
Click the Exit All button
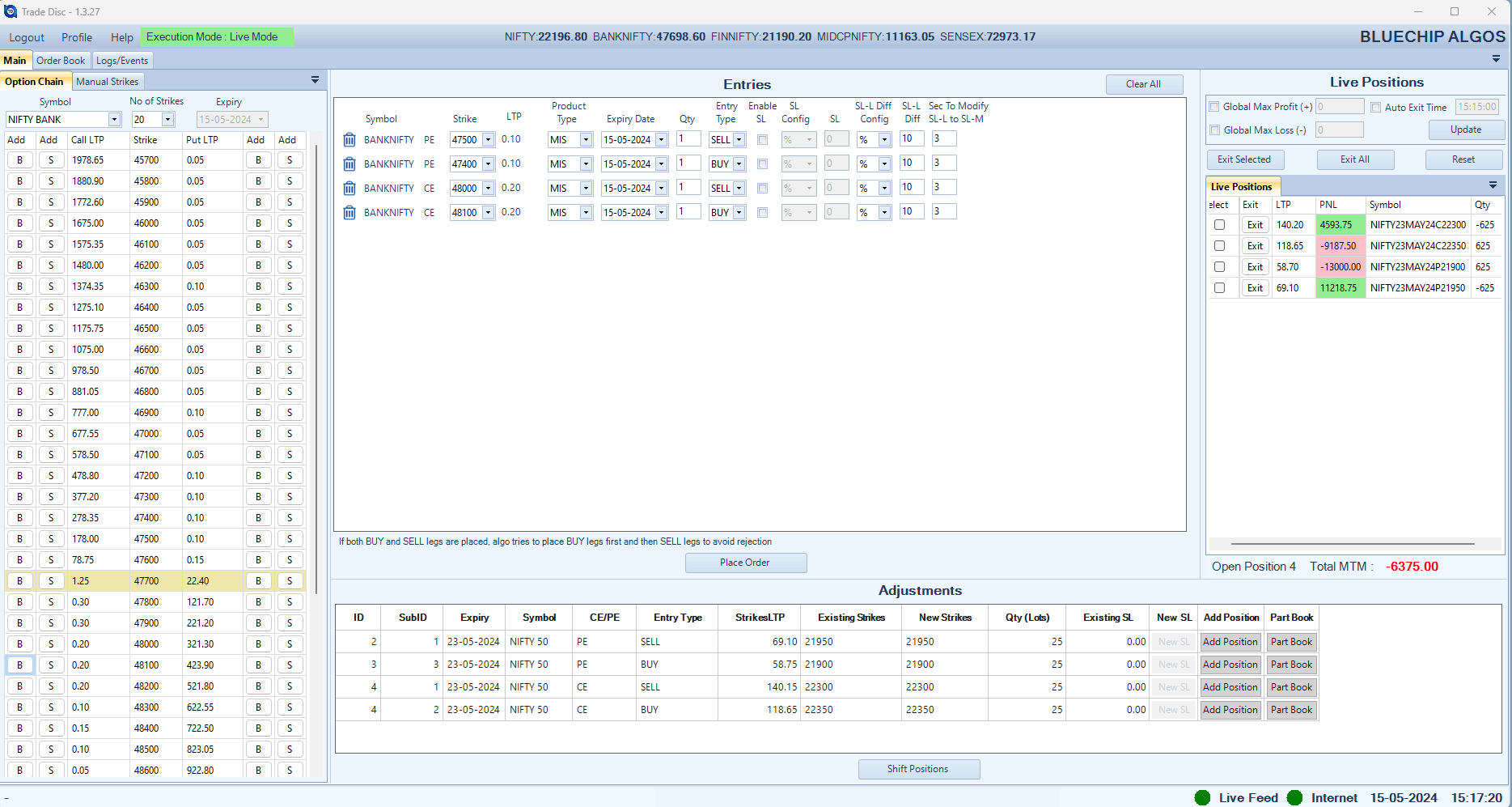(x=1355, y=159)
